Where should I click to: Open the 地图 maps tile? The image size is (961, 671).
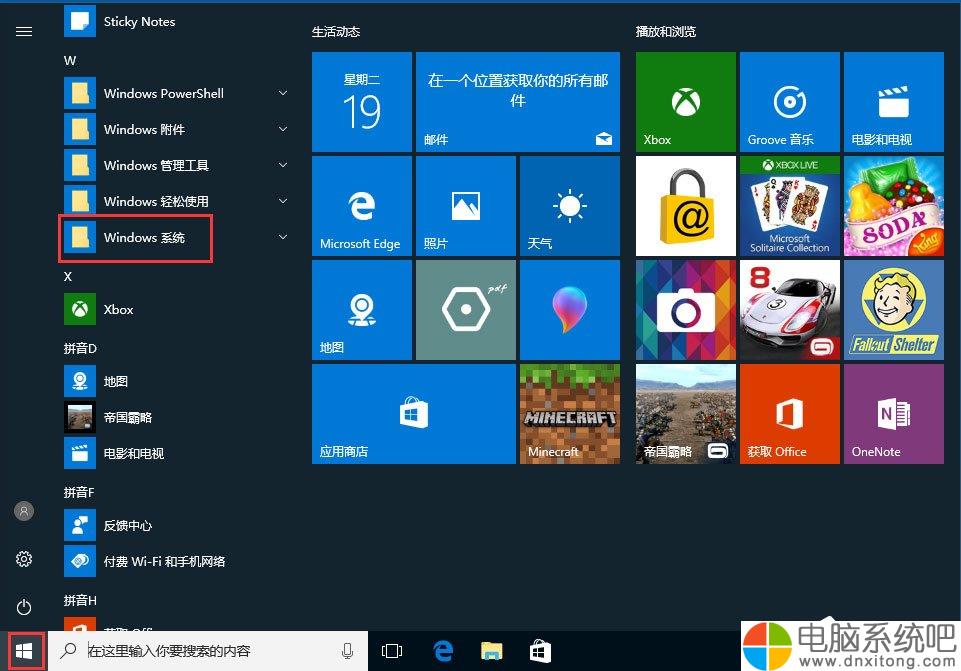coord(362,310)
